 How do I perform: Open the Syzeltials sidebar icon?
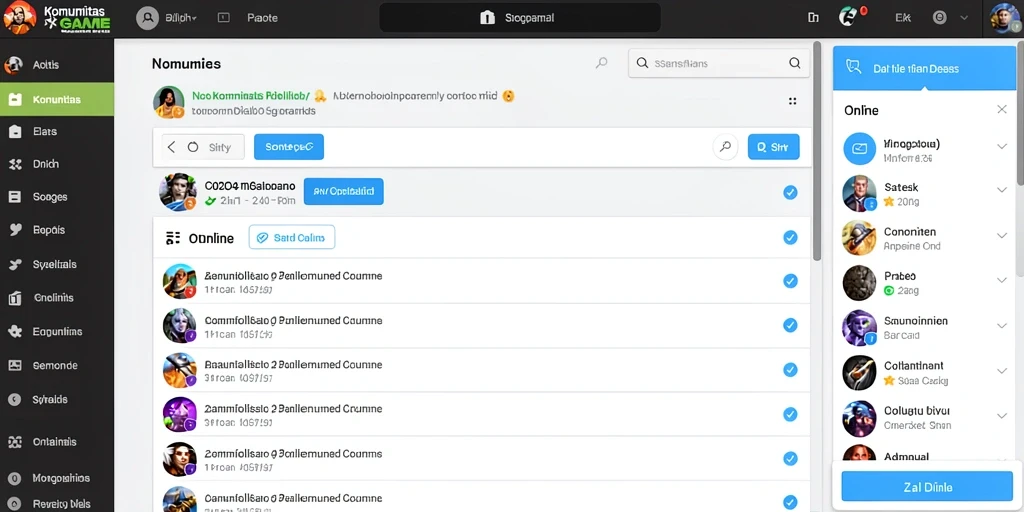[15, 264]
